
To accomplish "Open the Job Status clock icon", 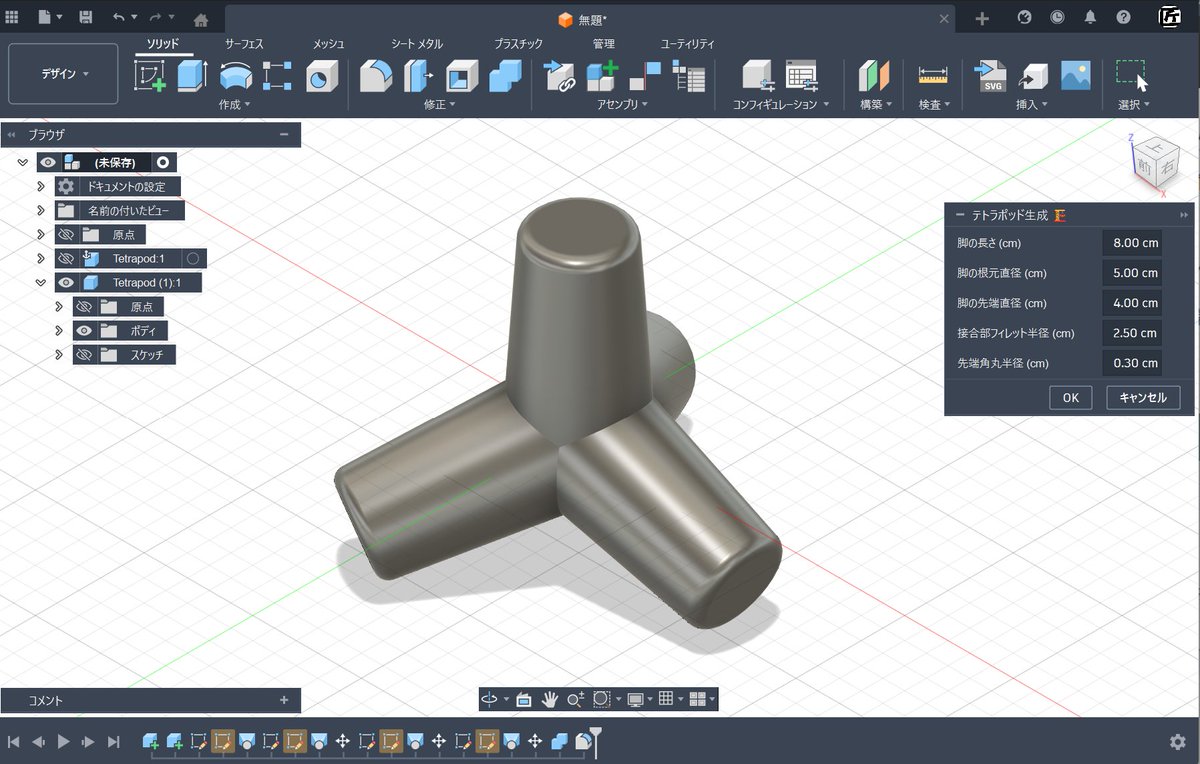I will [x=1058, y=18].
